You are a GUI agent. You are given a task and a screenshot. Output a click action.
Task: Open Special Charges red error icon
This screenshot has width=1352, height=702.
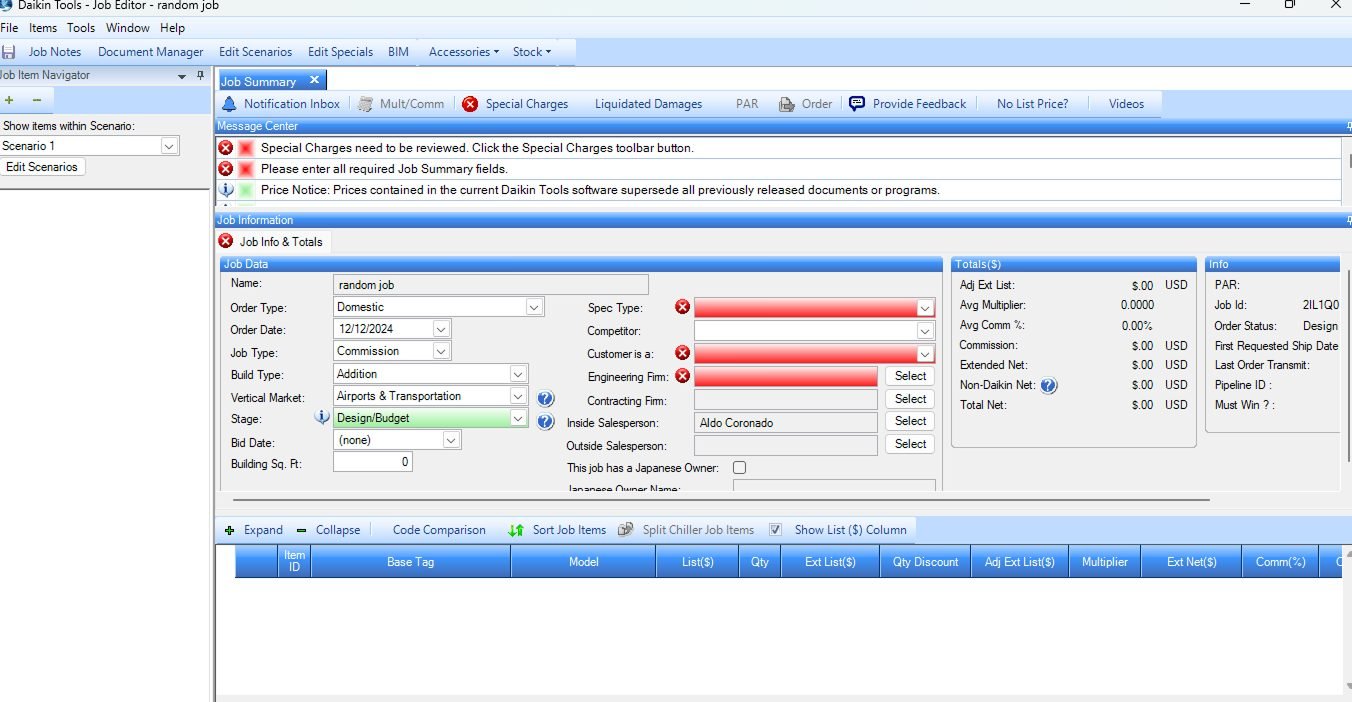click(470, 104)
